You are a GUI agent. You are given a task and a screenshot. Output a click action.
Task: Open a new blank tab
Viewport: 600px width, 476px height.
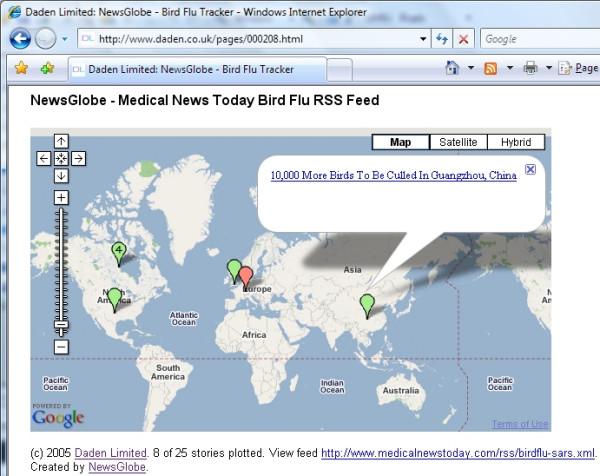tap(340, 70)
